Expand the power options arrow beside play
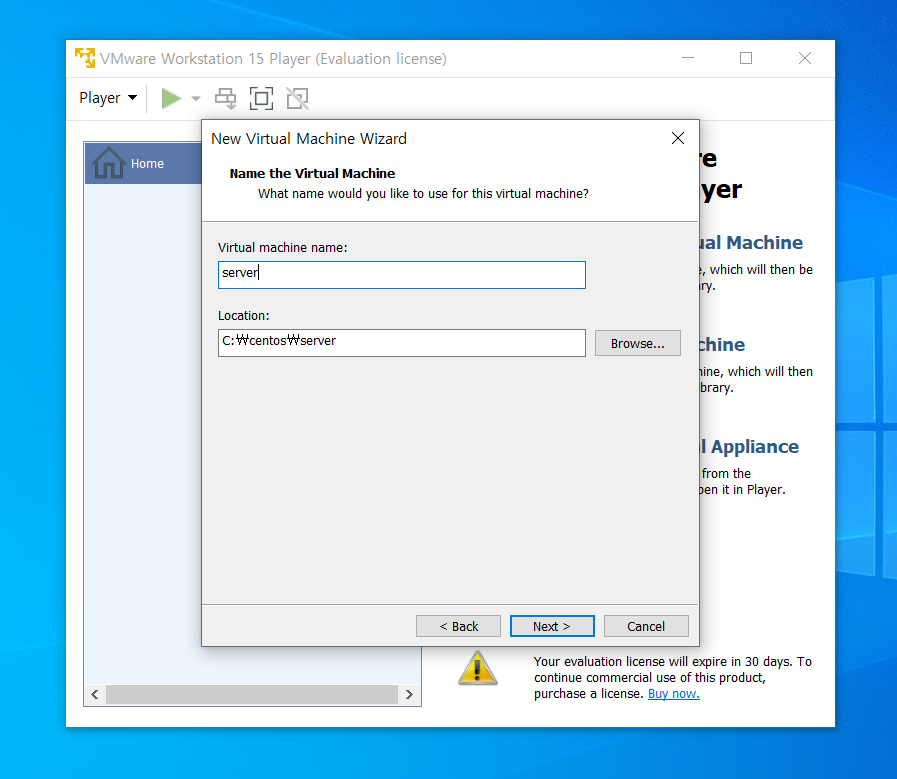Image resolution: width=897 pixels, height=779 pixels. coord(196,98)
